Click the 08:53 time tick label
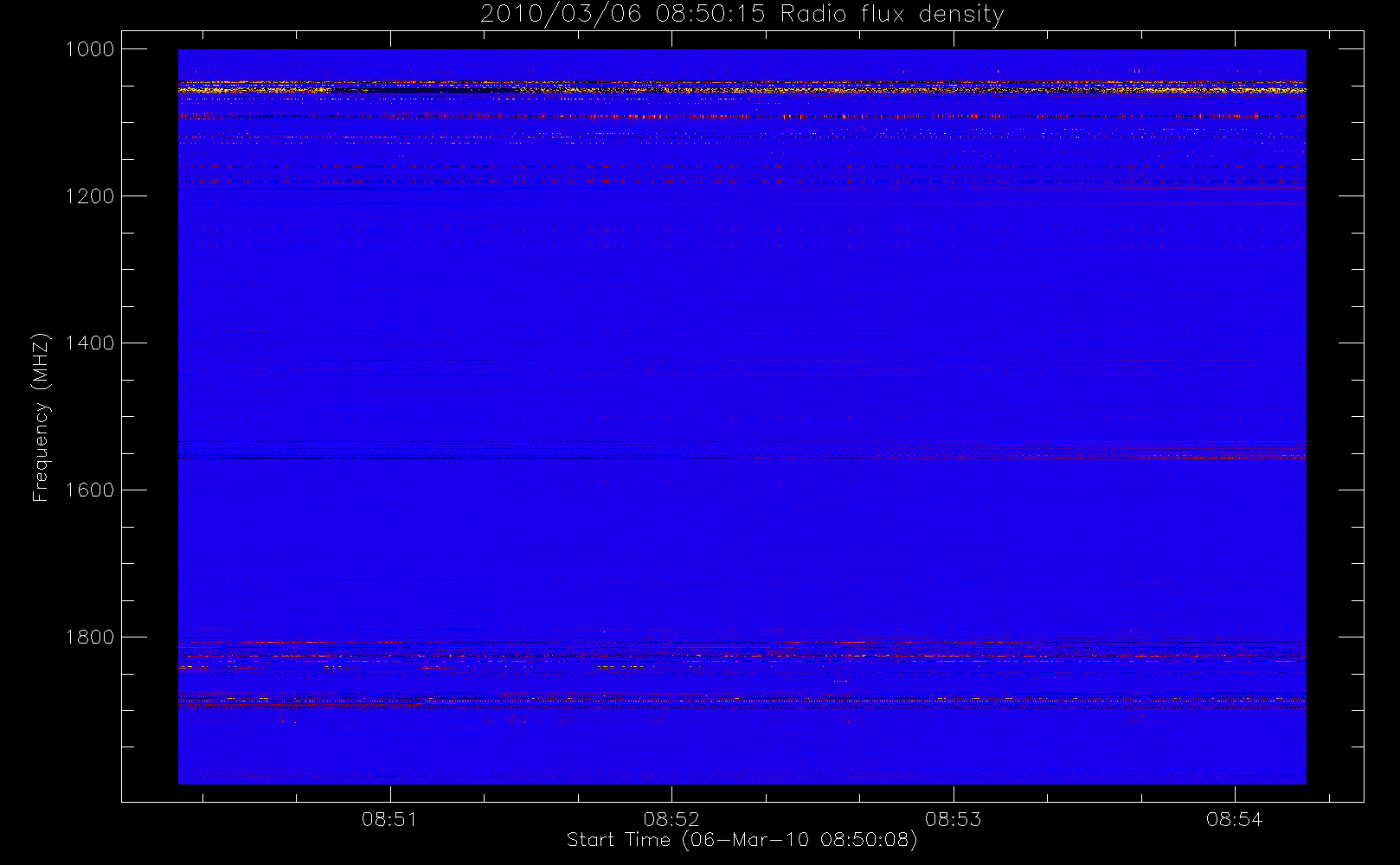 (x=953, y=819)
